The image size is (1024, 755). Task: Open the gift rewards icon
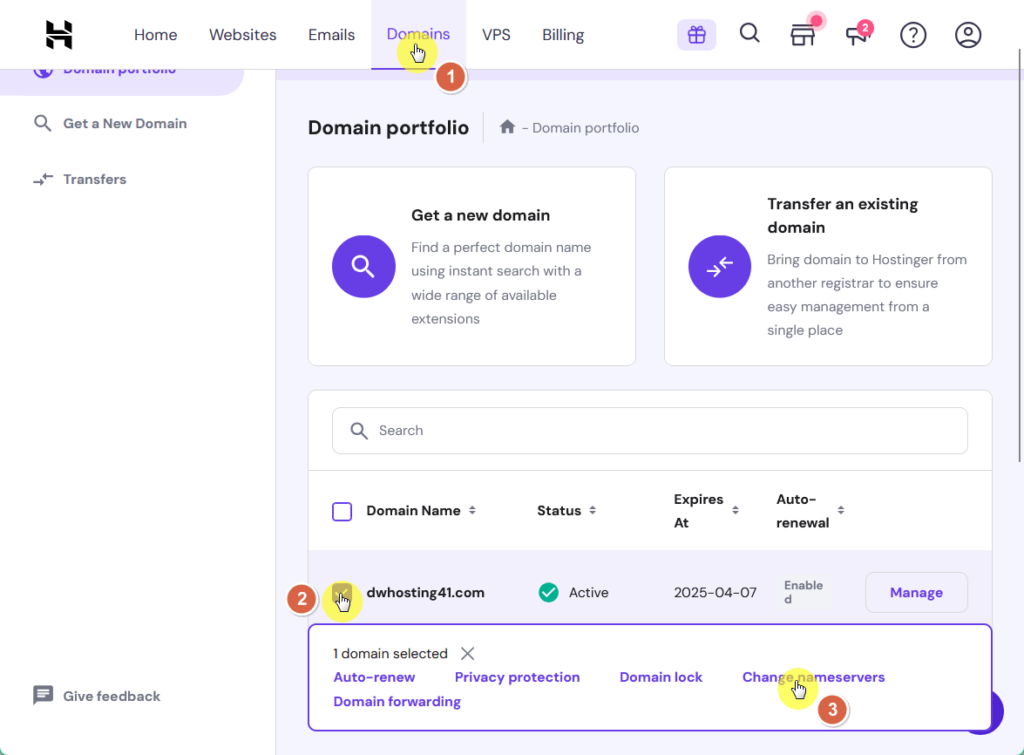[696, 35]
